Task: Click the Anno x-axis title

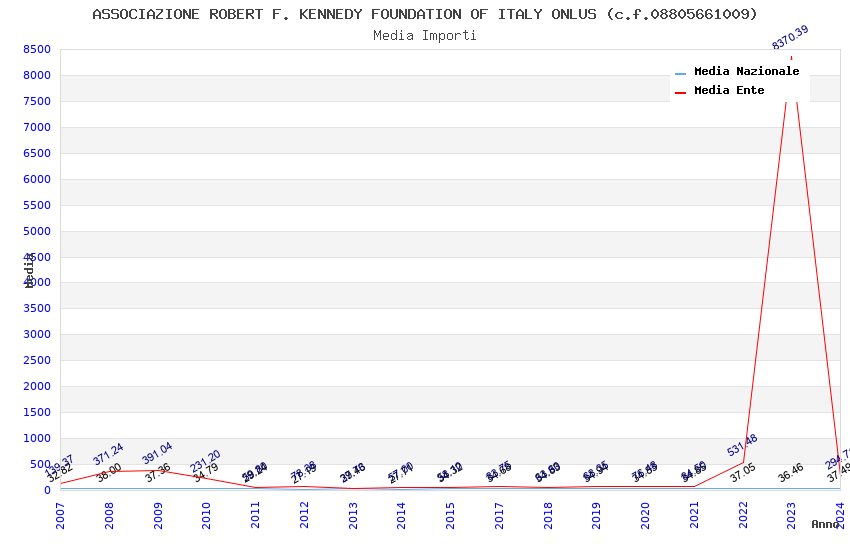Action: [825, 524]
